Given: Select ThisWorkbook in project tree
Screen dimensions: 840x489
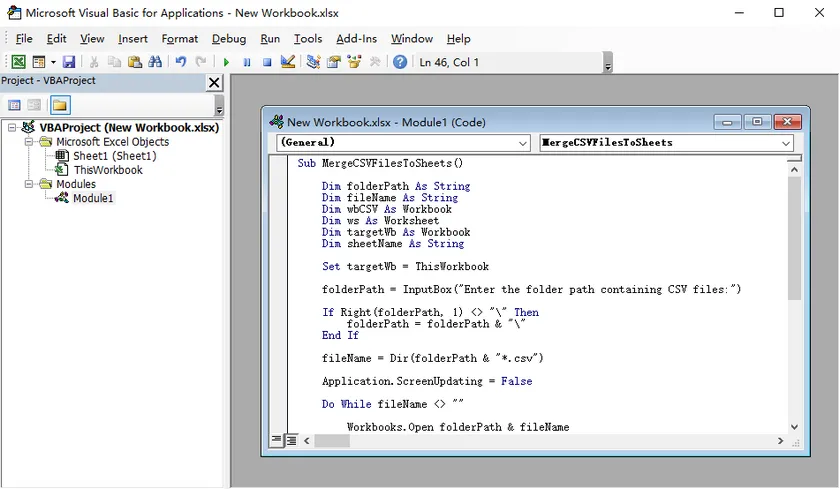Looking at the screenshot, I should (x=108, y=170).
